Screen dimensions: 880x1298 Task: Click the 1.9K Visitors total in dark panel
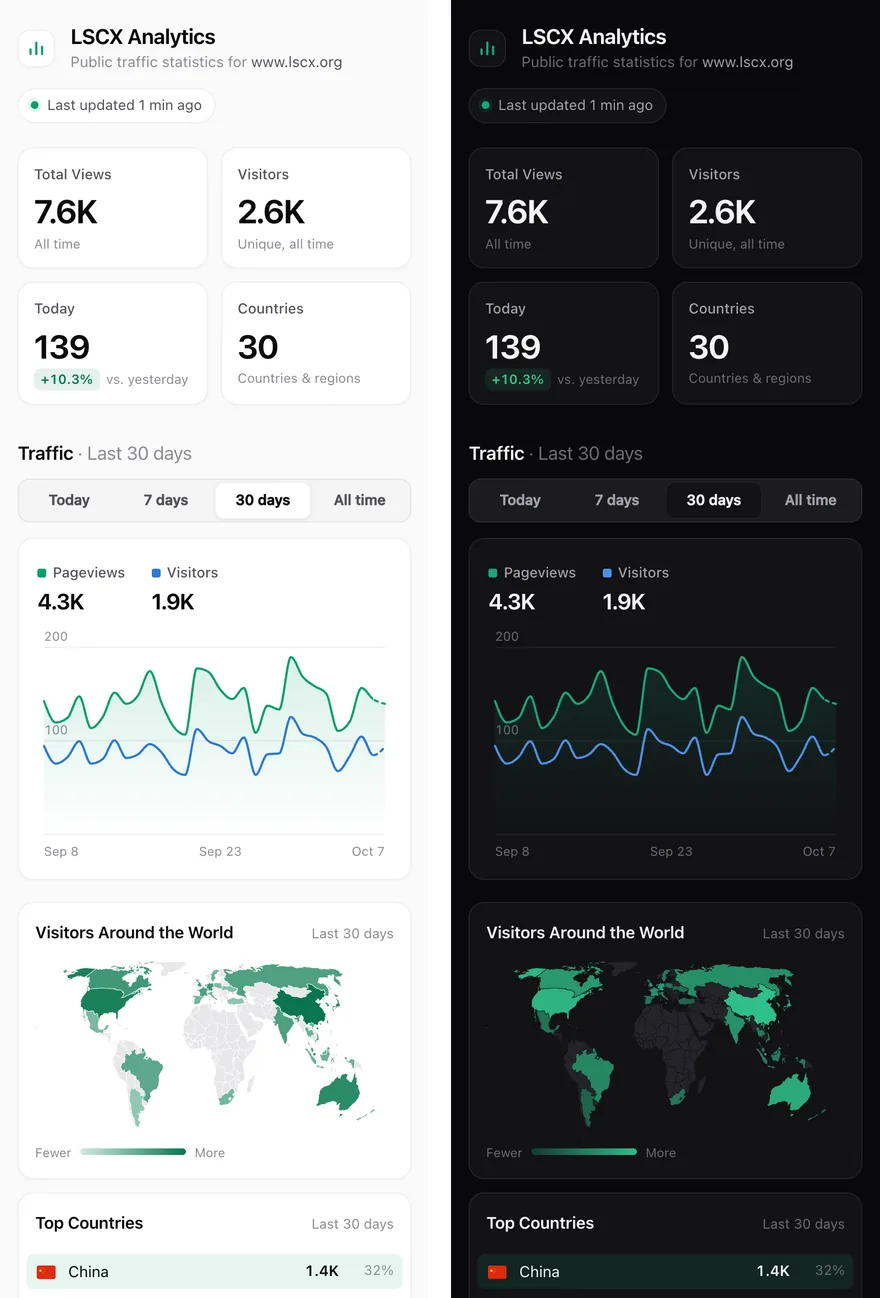pyautogui.click(x=624, y=602)
